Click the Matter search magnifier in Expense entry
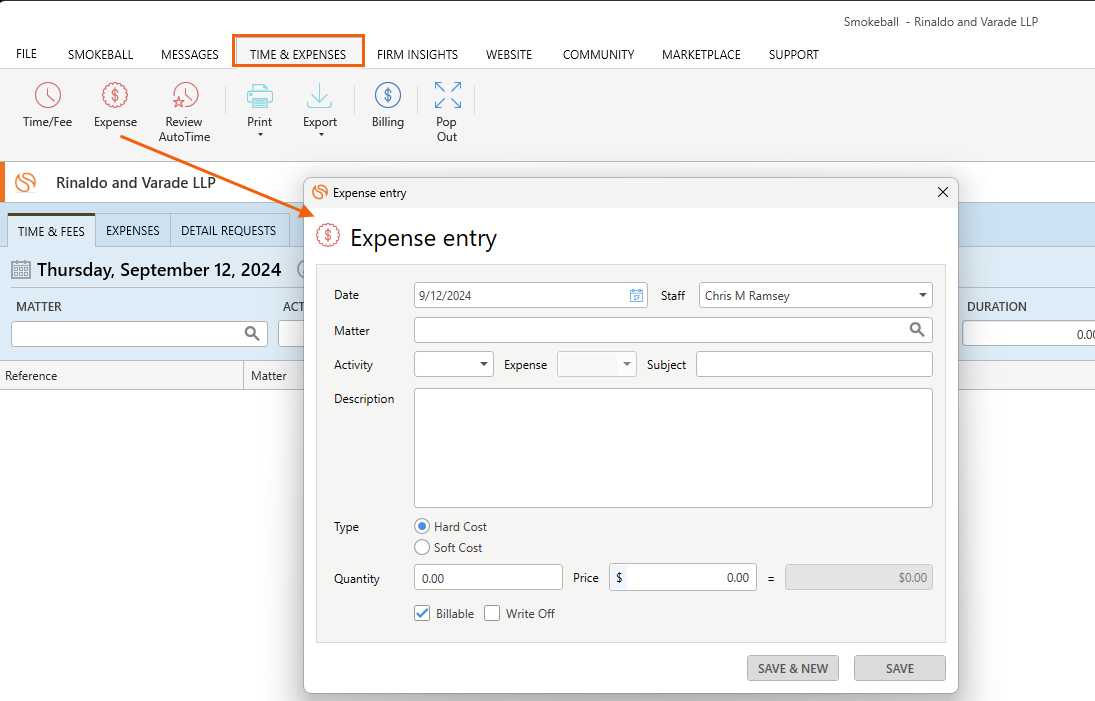 pyautogui.click(x=917, y=330)
